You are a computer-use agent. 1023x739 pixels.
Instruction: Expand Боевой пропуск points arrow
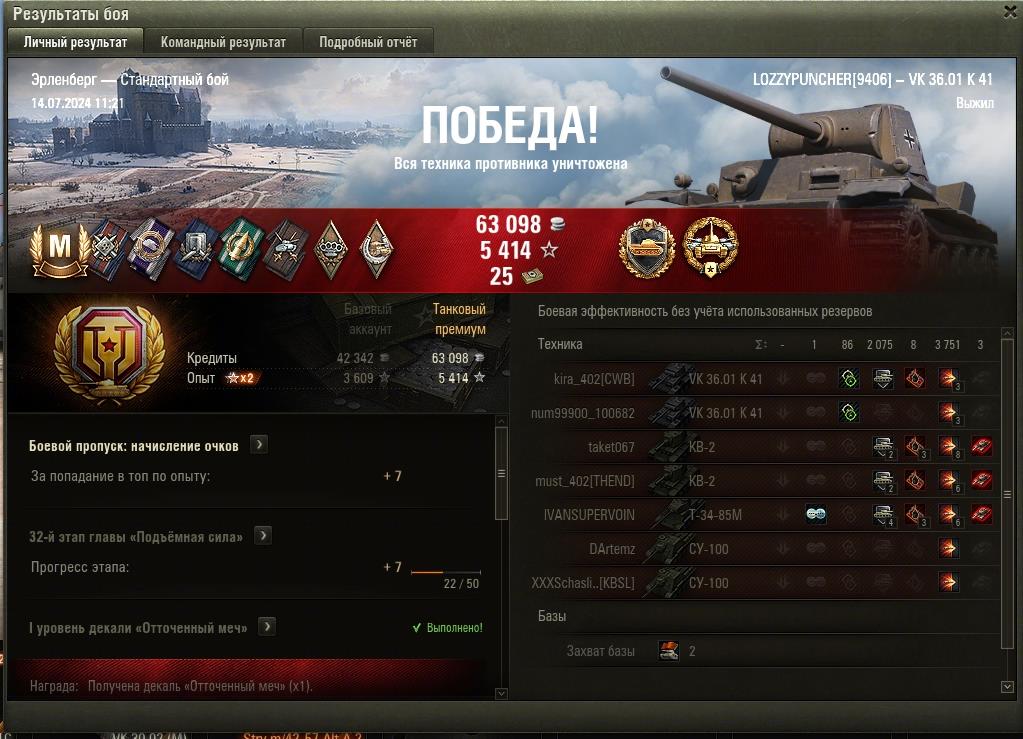point(259,445)
